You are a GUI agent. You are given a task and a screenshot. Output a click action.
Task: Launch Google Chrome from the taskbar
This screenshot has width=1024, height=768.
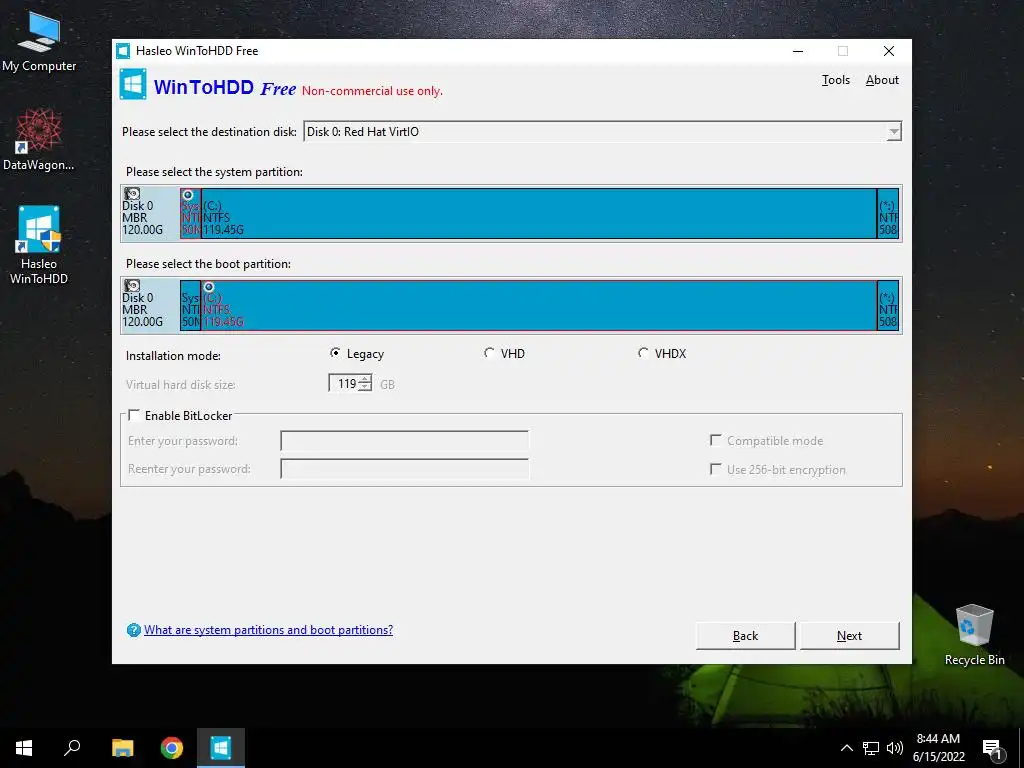click(x=172, y=748)
